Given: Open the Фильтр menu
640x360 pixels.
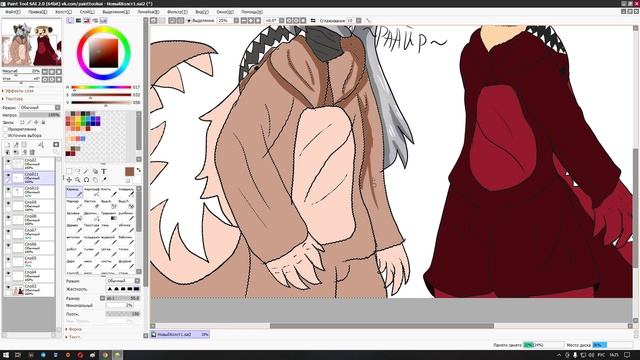Looking at the screenshot, I should coord(178,12).
